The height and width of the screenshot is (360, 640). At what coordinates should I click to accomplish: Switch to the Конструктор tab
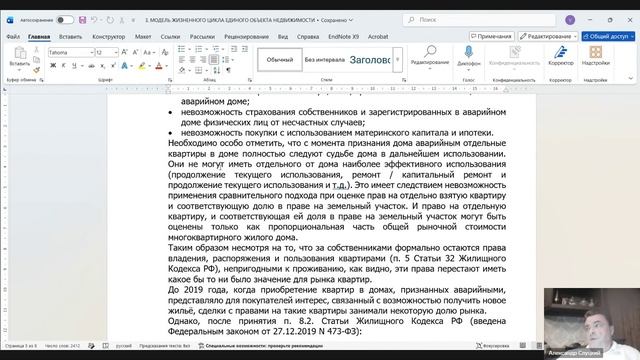pyautogui.click(x=109, y=36)
